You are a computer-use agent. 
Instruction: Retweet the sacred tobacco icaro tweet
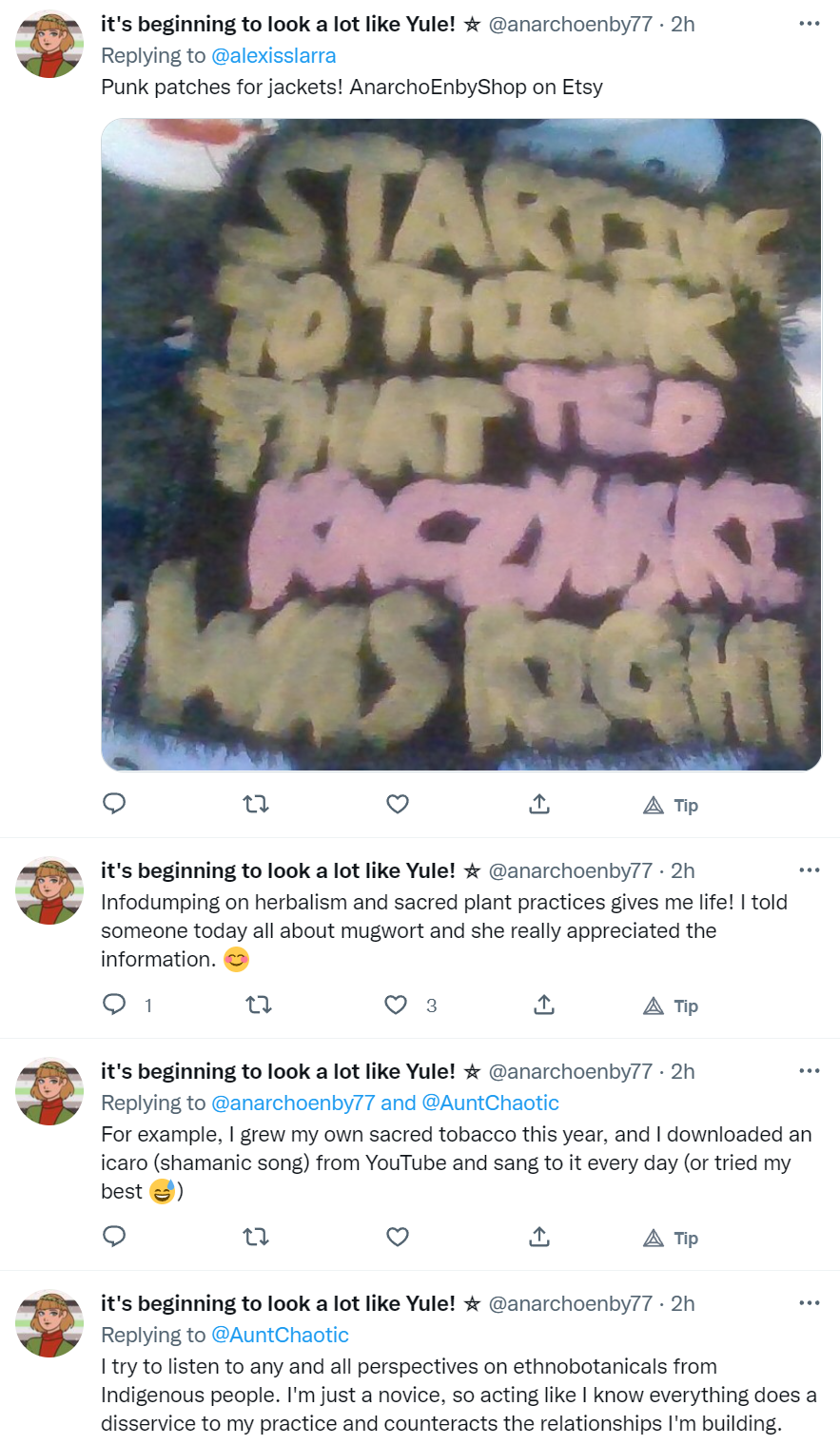pyautogui.click(x=256, y=1237)
